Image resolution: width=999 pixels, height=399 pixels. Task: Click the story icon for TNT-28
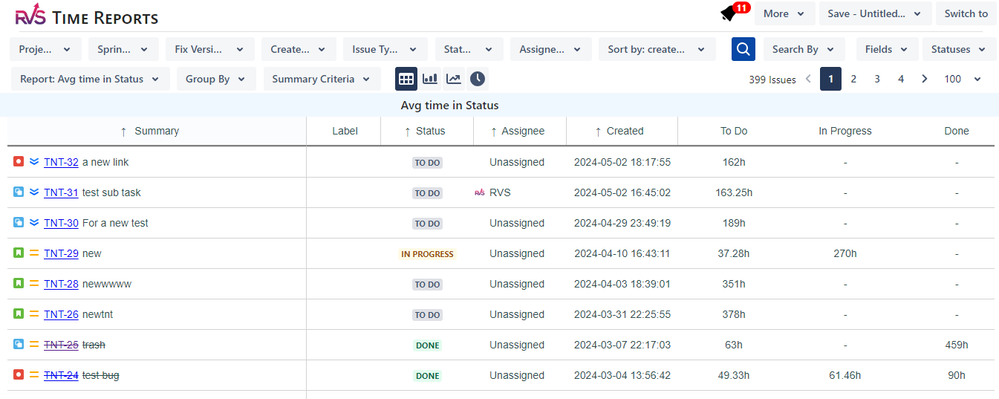[x=18, y=284]
